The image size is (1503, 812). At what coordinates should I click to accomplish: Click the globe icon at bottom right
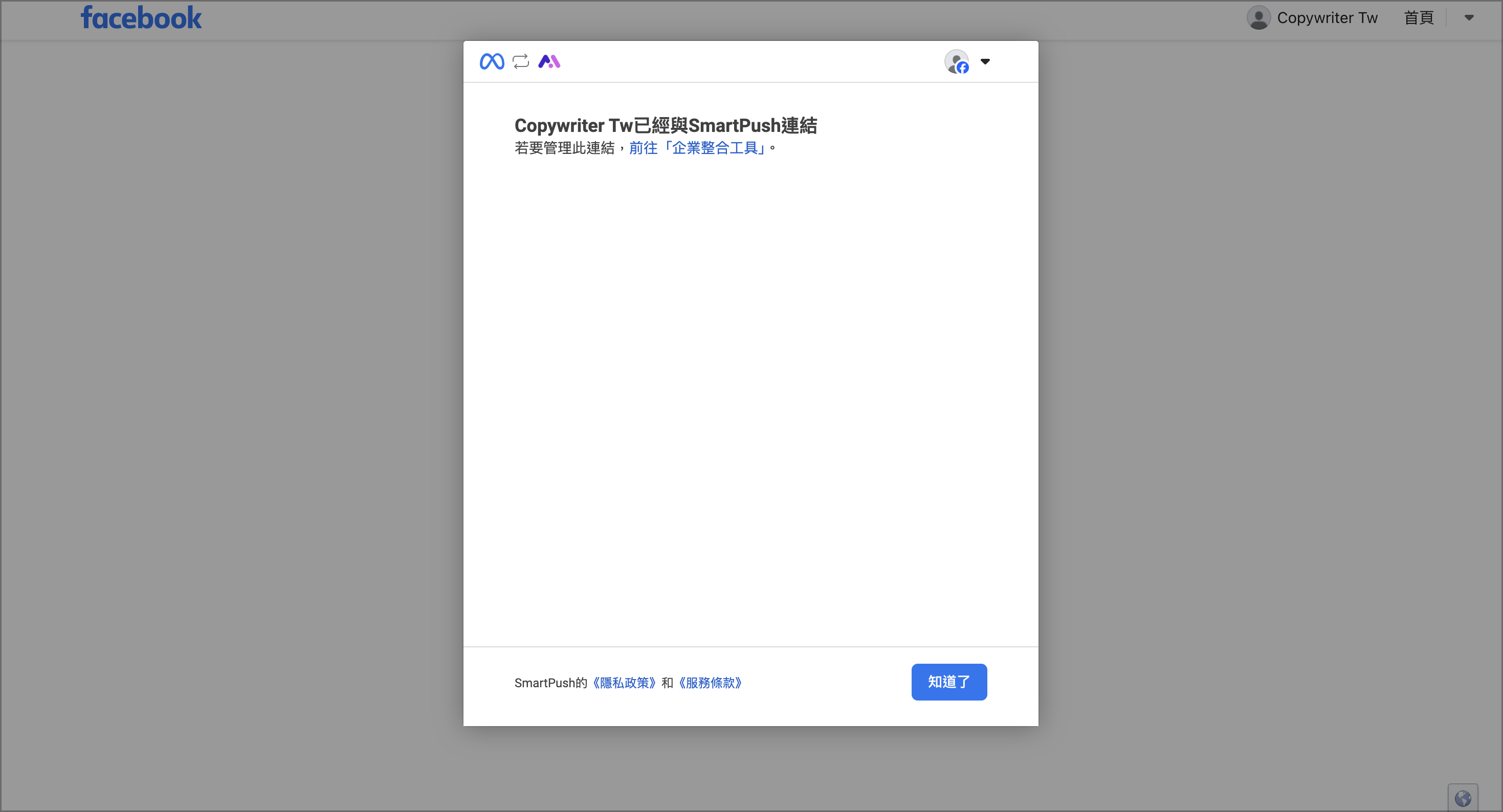click(1462, 798)
